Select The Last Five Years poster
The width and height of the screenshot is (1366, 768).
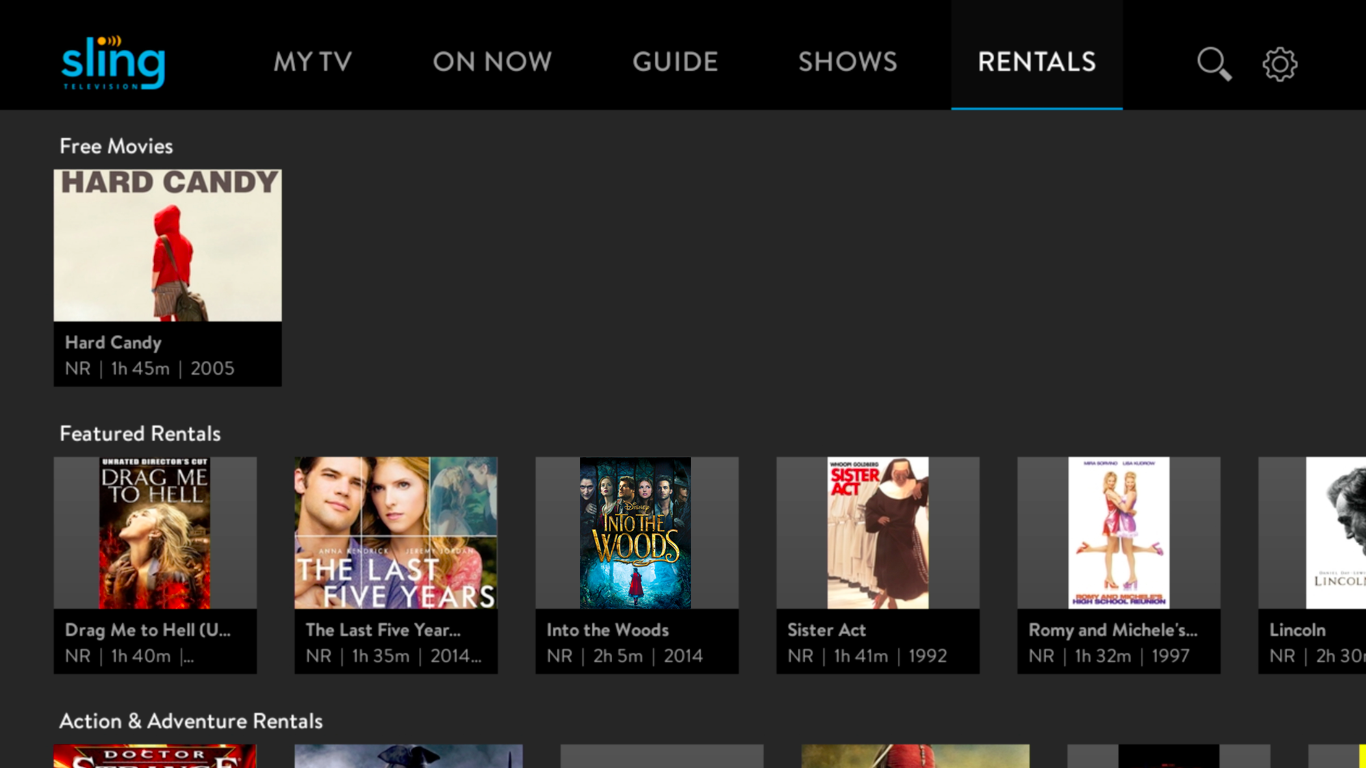click(396, 533)
